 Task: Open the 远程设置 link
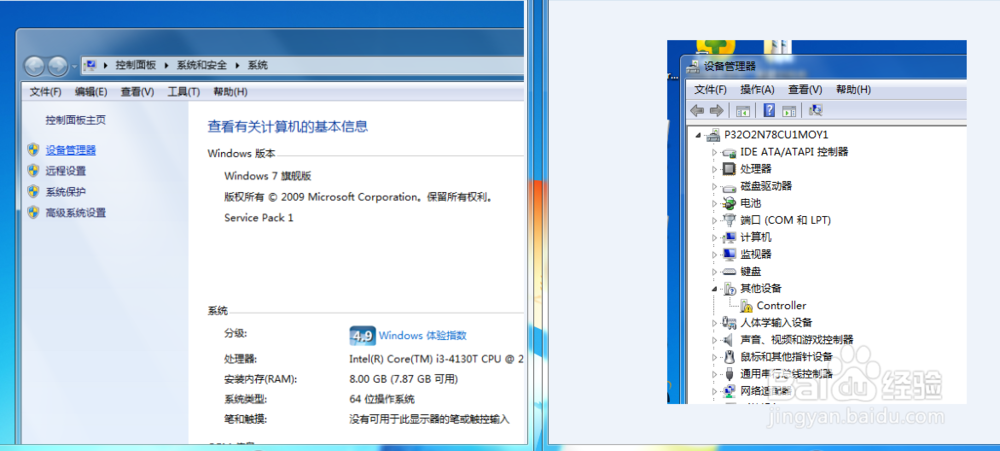pos(66,171)
